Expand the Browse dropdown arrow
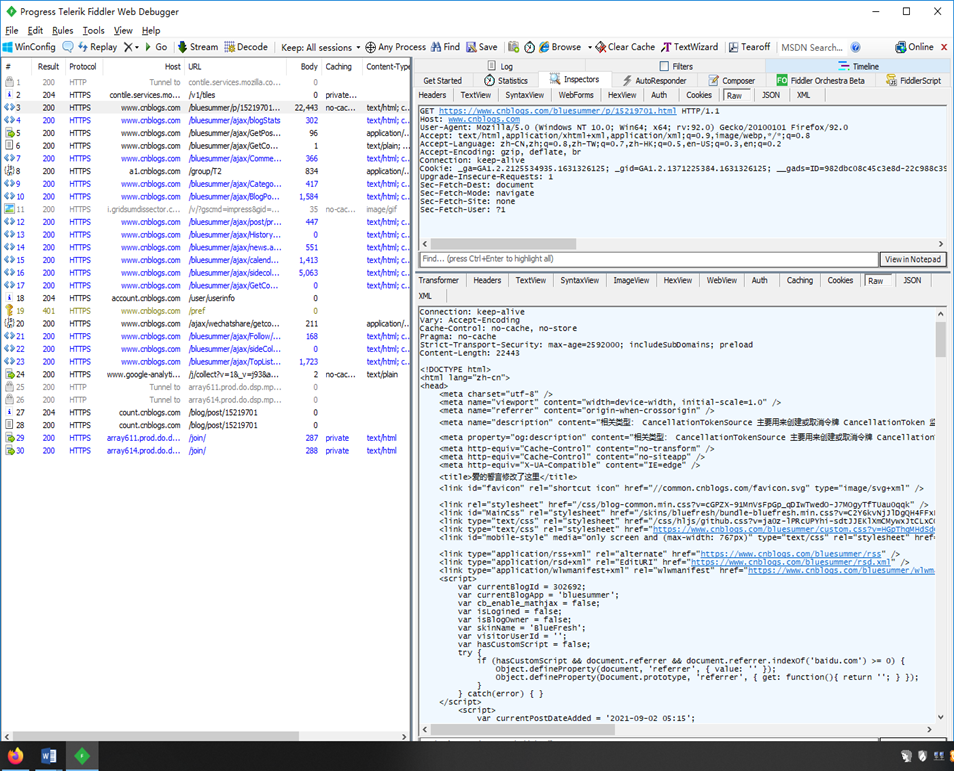 [x=590, y=47]
